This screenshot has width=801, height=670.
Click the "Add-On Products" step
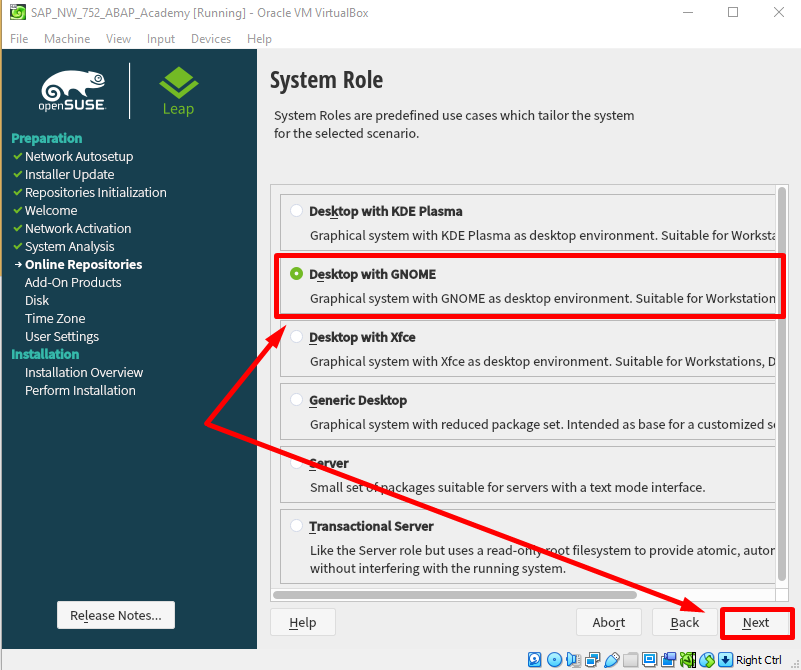(x=73, y=282)
